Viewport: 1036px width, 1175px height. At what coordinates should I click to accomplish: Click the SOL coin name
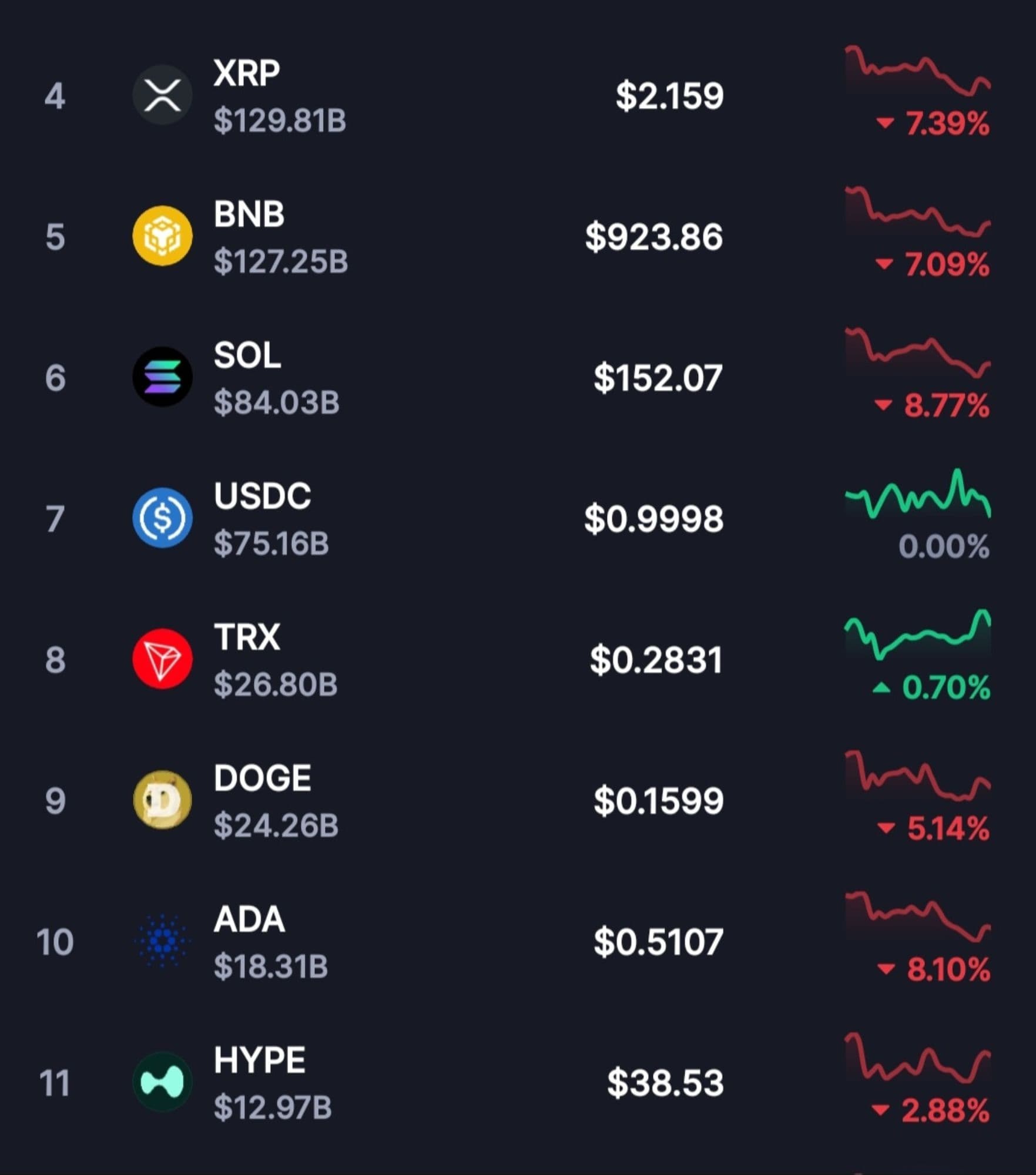(247, 355)
